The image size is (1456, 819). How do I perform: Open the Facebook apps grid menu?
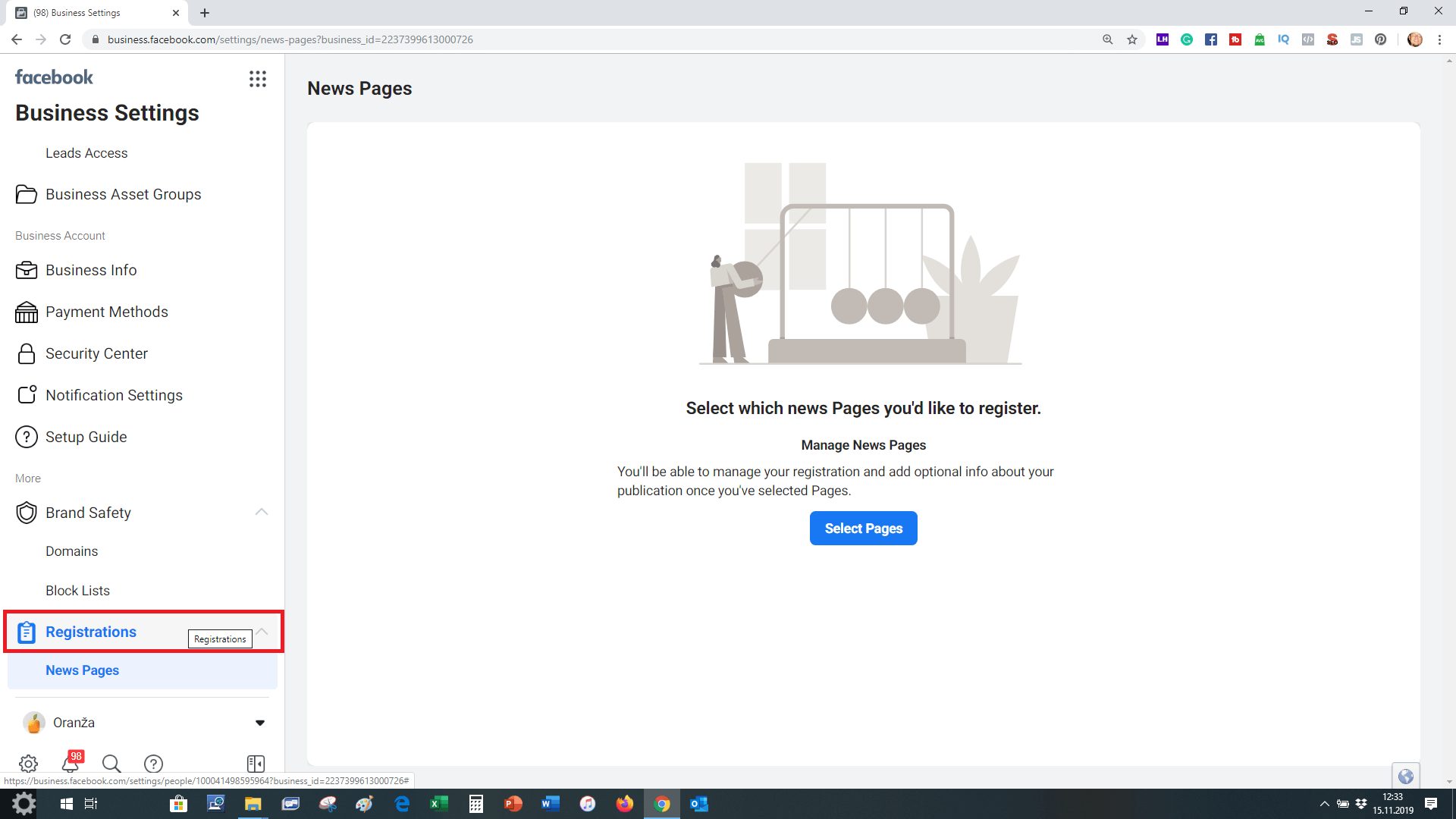(258, 79)
